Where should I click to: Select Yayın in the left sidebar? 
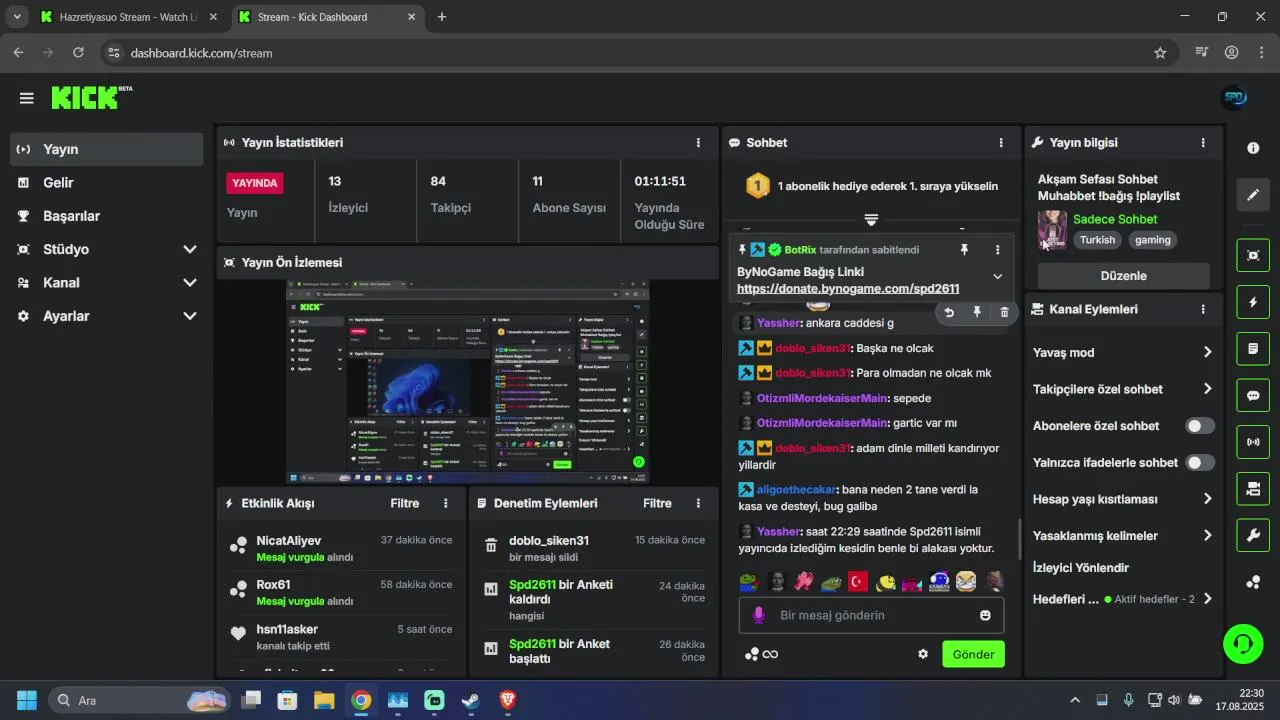point(108,149)
